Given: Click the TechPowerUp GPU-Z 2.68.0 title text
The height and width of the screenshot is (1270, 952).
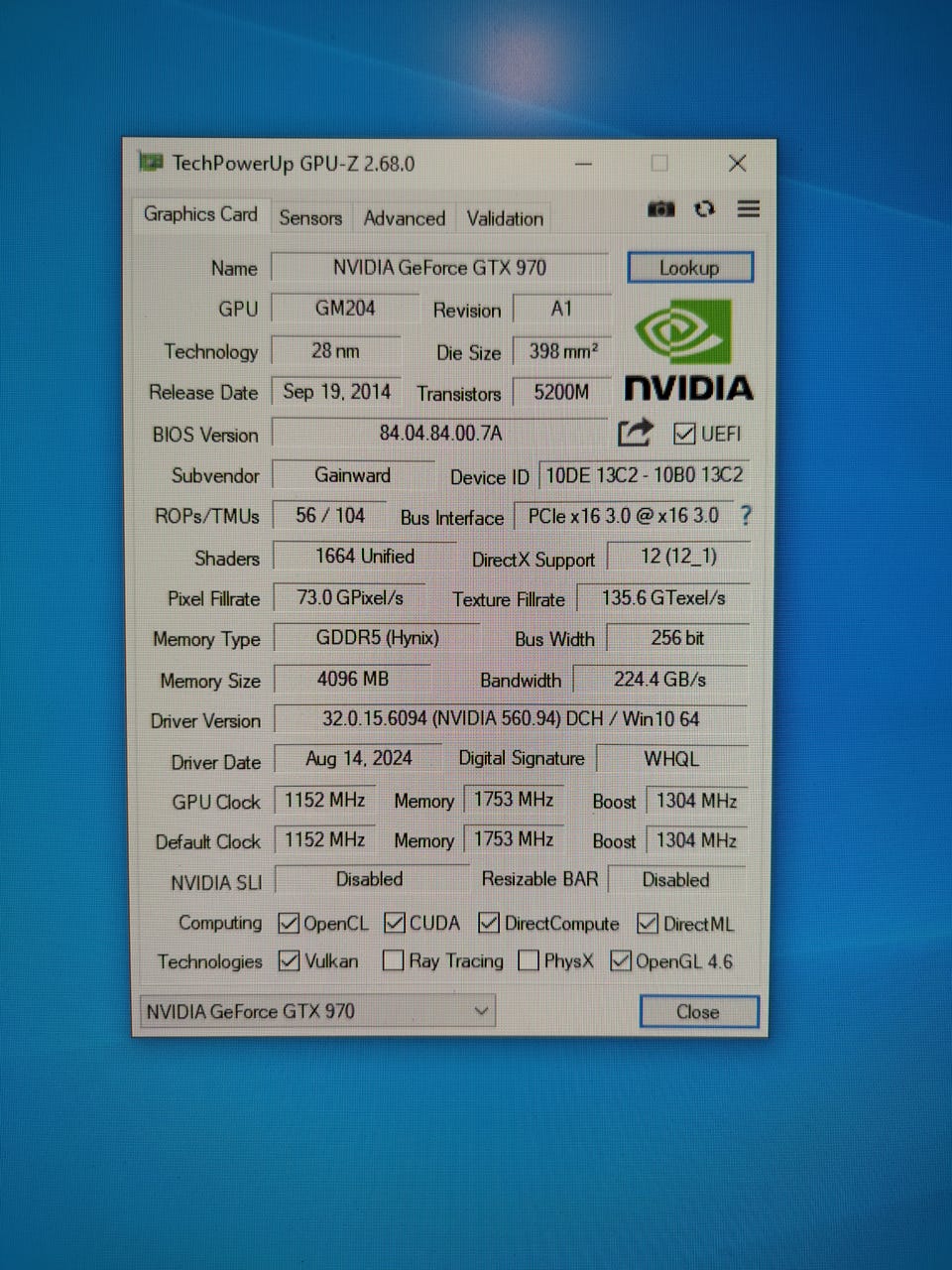Looking at the screenshot, I should [x=294, y=163].
